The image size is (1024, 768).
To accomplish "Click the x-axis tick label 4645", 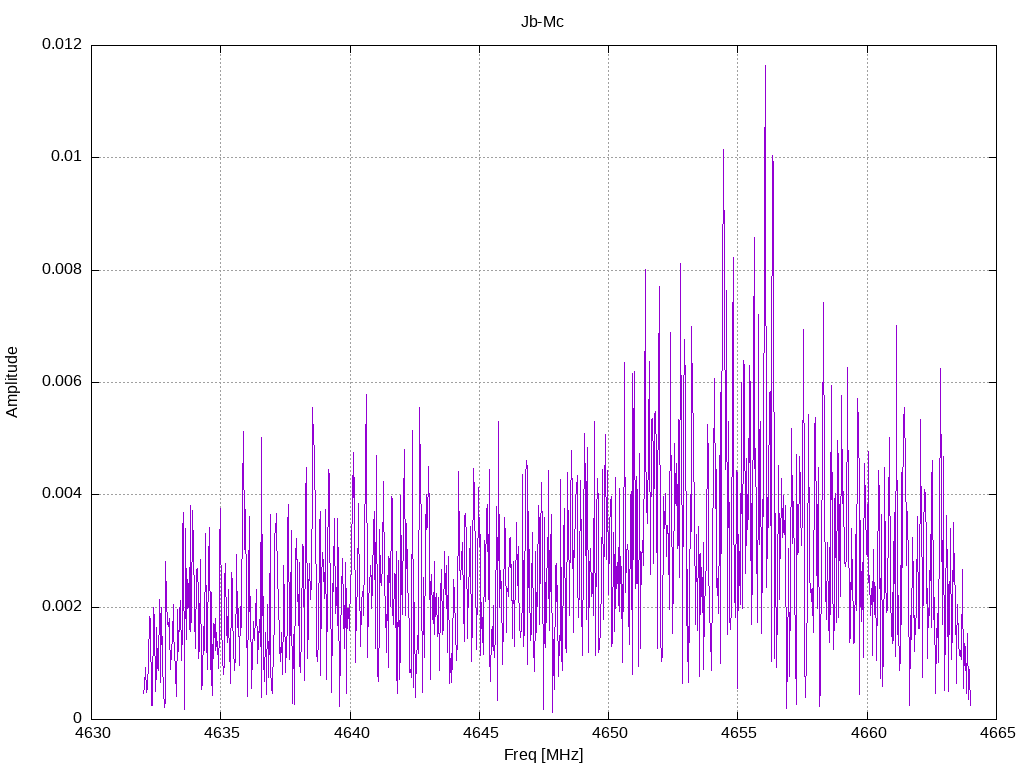I will tap(480, 733).
